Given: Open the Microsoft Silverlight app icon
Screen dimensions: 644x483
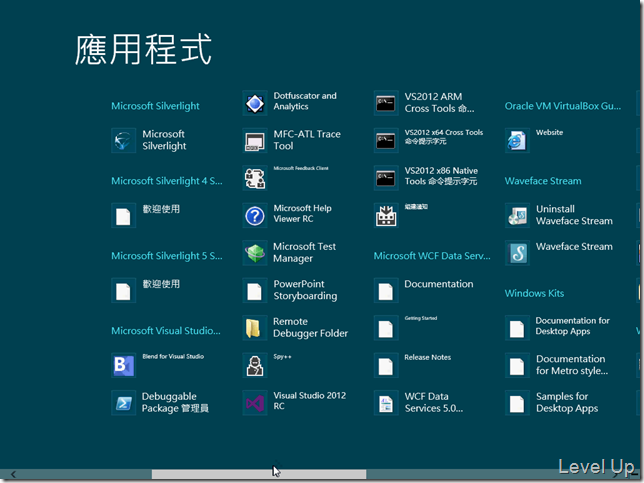Looking at the screenshot, I should (123, 140).
